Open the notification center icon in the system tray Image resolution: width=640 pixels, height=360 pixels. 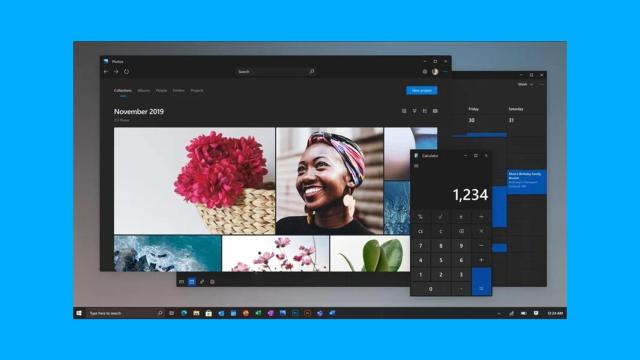[536, 313]
